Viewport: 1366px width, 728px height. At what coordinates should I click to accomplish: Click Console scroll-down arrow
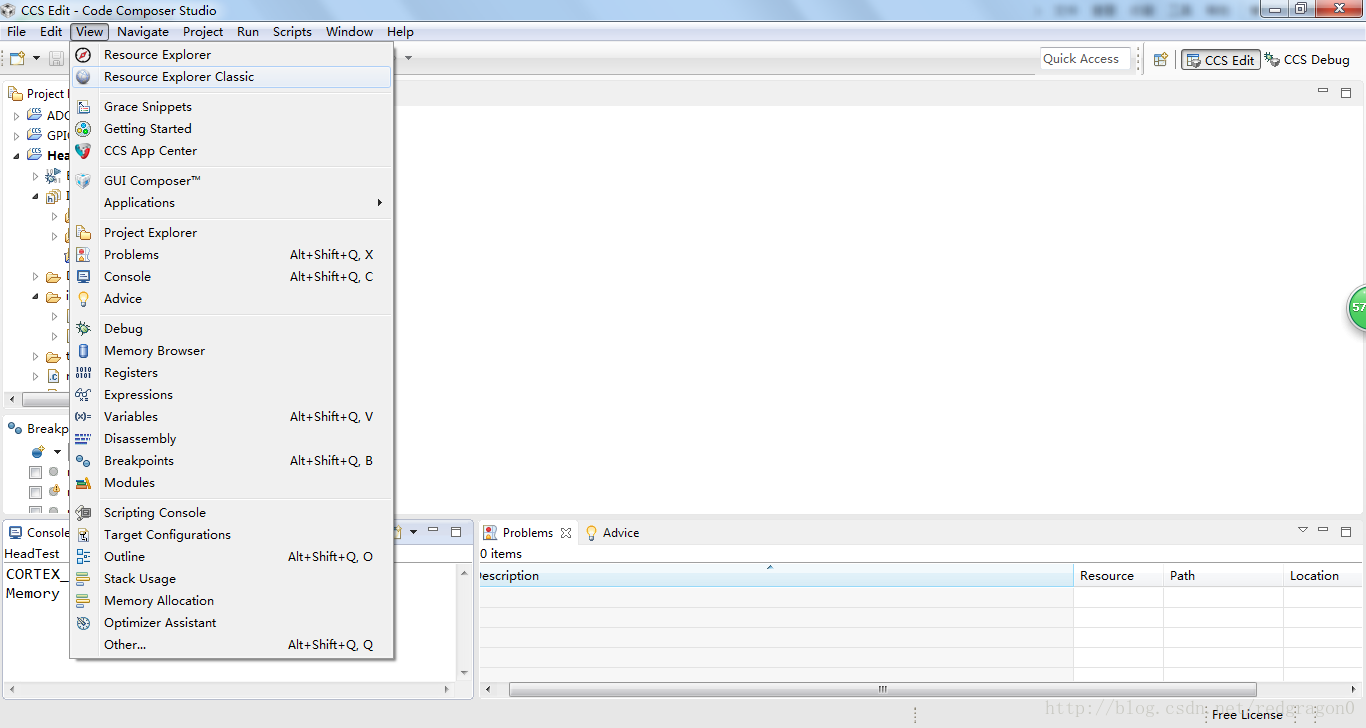(464, 673)
